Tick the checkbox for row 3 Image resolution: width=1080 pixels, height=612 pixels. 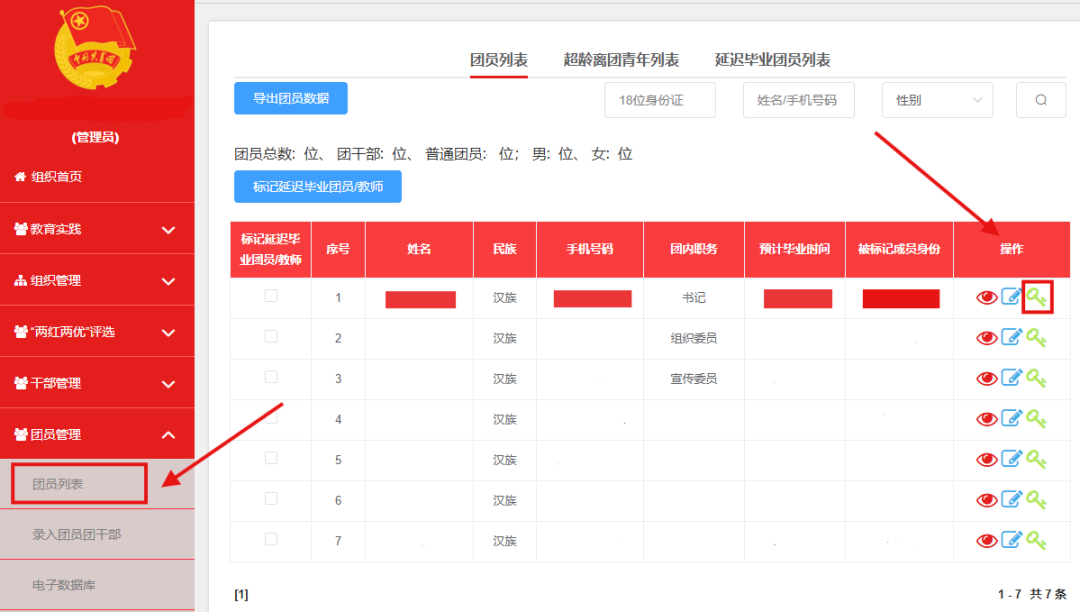(271, 377)
